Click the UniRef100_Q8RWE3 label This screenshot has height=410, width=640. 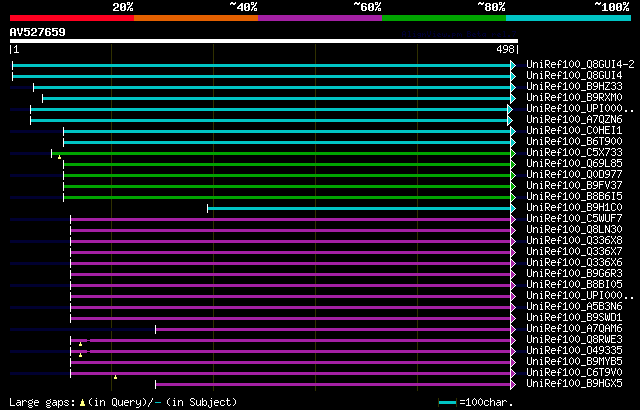coord(574,340)
